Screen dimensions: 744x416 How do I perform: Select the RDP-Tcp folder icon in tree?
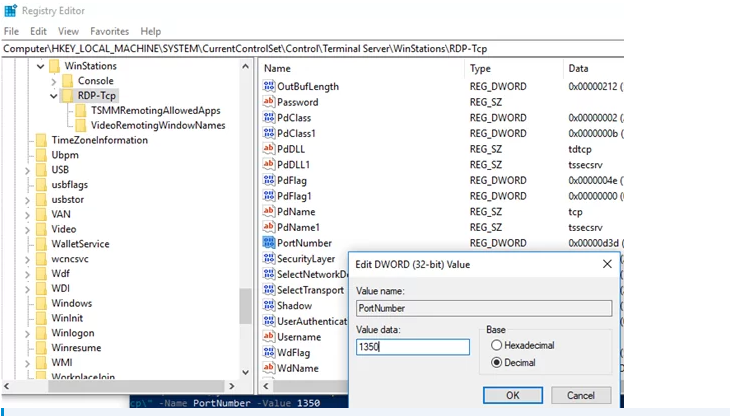68,96
